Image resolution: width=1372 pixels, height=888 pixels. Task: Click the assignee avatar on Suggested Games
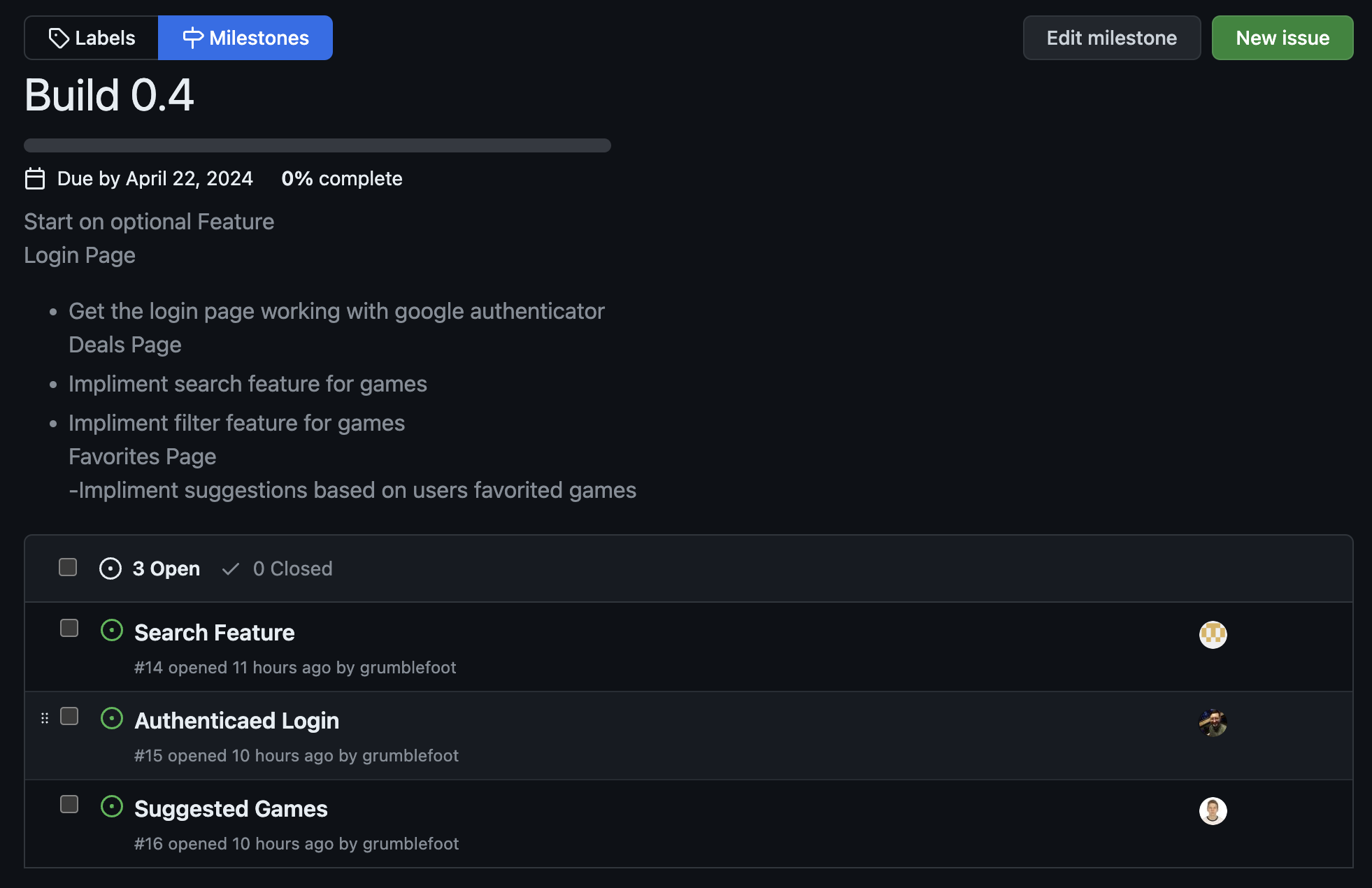(1213, 811)
